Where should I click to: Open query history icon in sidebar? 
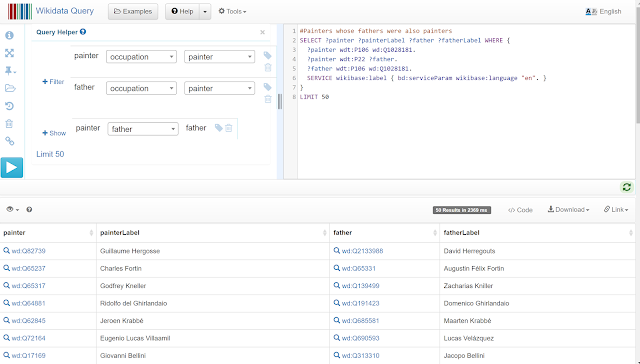click(x=9, y=106)
